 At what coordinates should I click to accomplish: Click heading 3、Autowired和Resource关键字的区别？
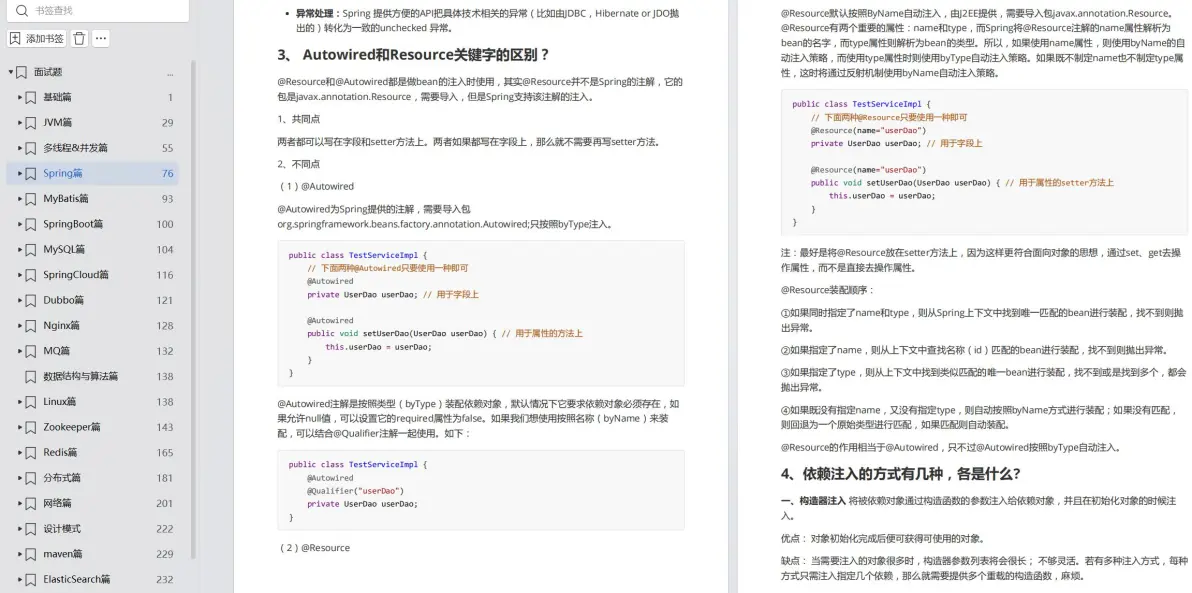414,55
